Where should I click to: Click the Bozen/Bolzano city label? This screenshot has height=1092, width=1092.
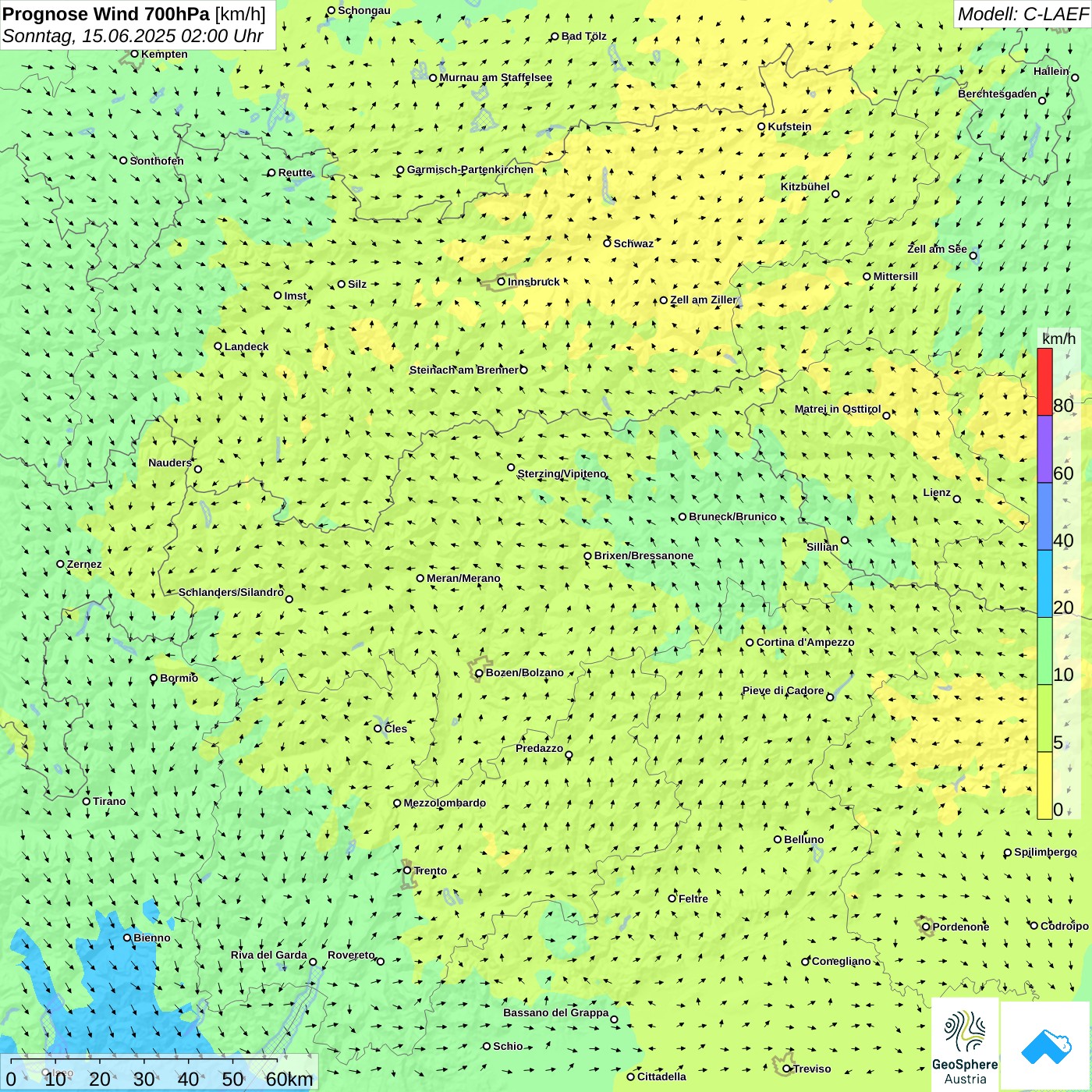[x=524, y=672]
